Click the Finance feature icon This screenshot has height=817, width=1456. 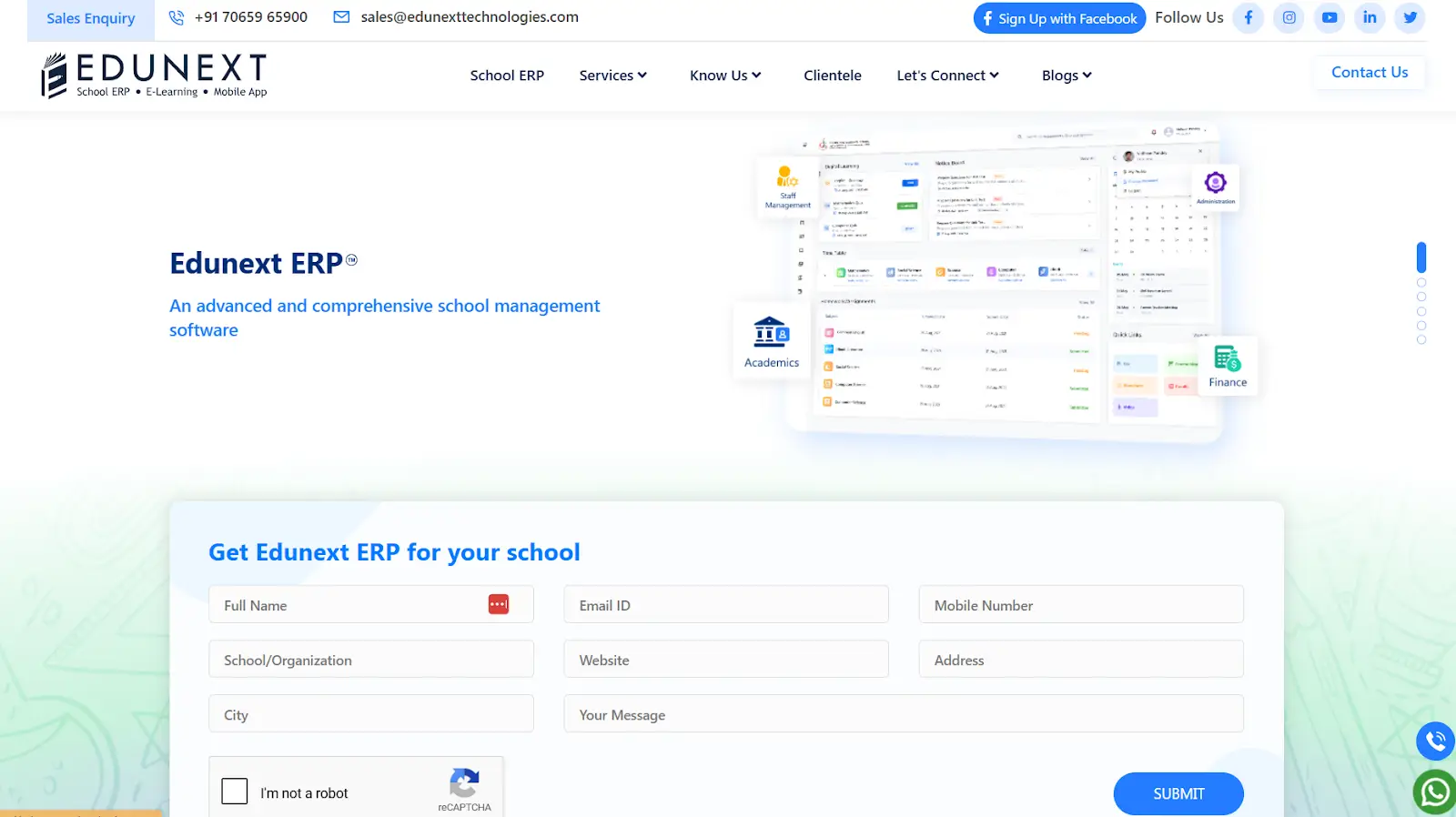pos(1228,366)
